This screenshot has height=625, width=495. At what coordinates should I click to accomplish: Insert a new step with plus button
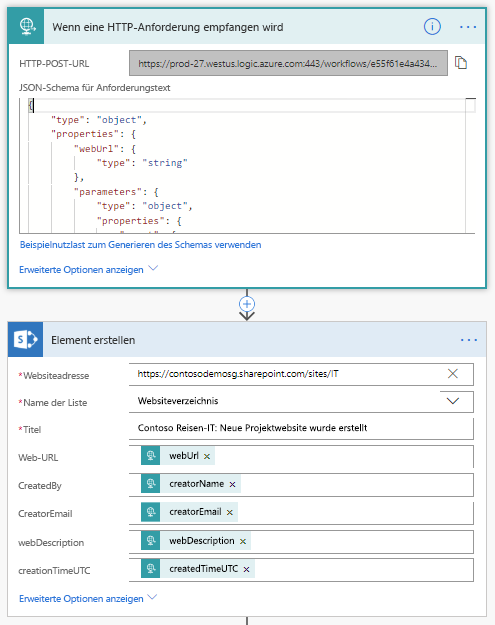[247, 304]
